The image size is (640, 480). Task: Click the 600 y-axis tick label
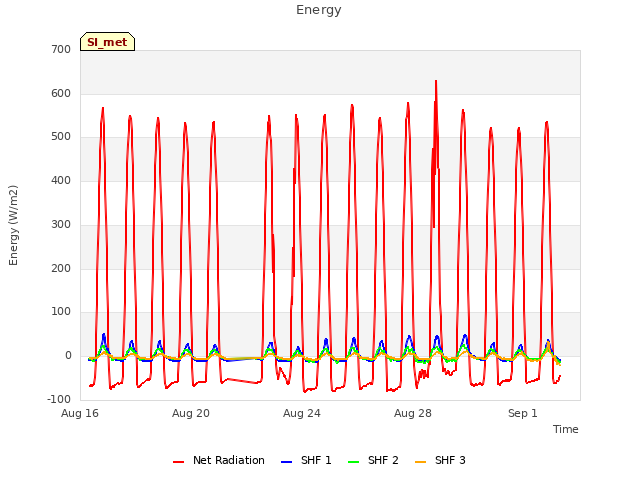[61, 93]
